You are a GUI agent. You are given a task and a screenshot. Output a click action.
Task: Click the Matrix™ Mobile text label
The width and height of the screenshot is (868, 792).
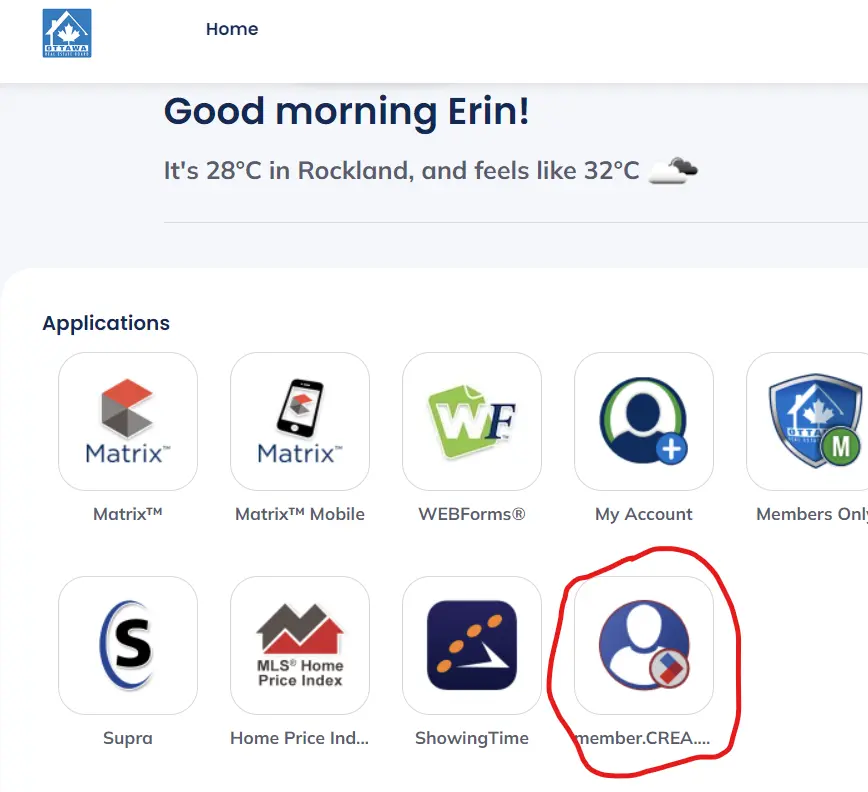pyautogui.click(x=300, y=514)
